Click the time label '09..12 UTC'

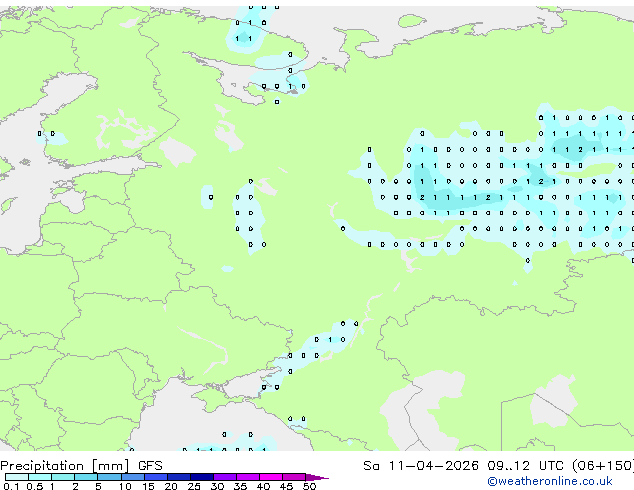pyautogui.click(x=527, y=466)
